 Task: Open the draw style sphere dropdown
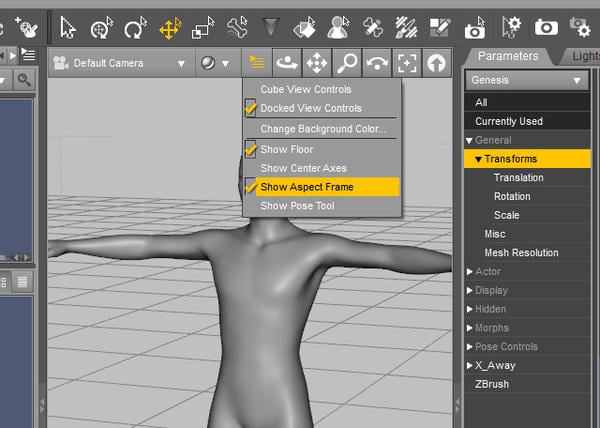pyautogui.click(x=215, y=63)
